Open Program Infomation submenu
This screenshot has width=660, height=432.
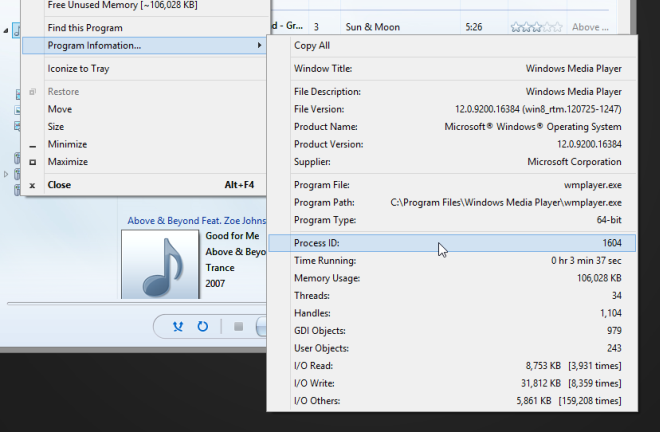point(144,45)
